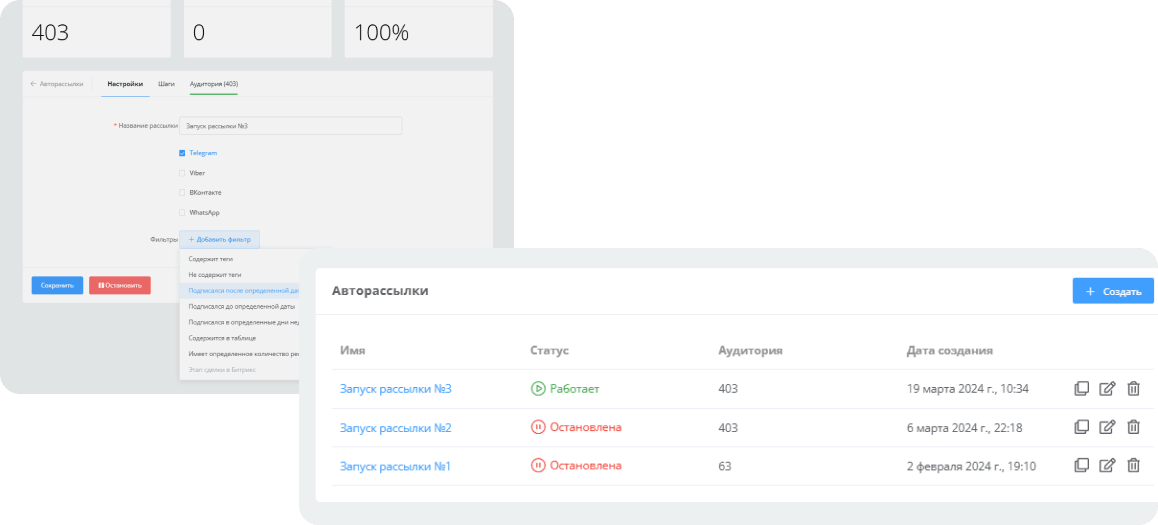The height and width of the screenshot is (525, 1158).
Task: Open the Аудитория (403) tab
Action: (x=213, y=84)
